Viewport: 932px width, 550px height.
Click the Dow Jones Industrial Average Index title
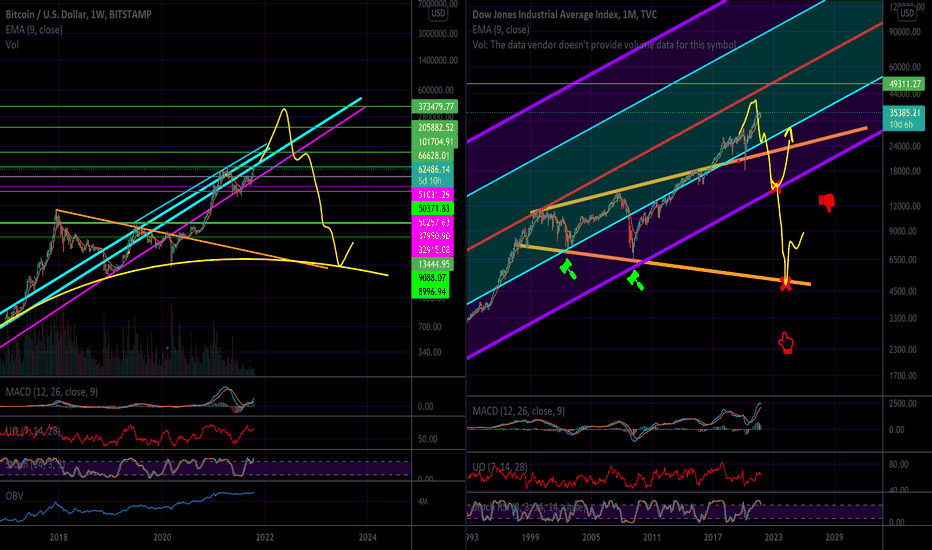tap(565, 14)
